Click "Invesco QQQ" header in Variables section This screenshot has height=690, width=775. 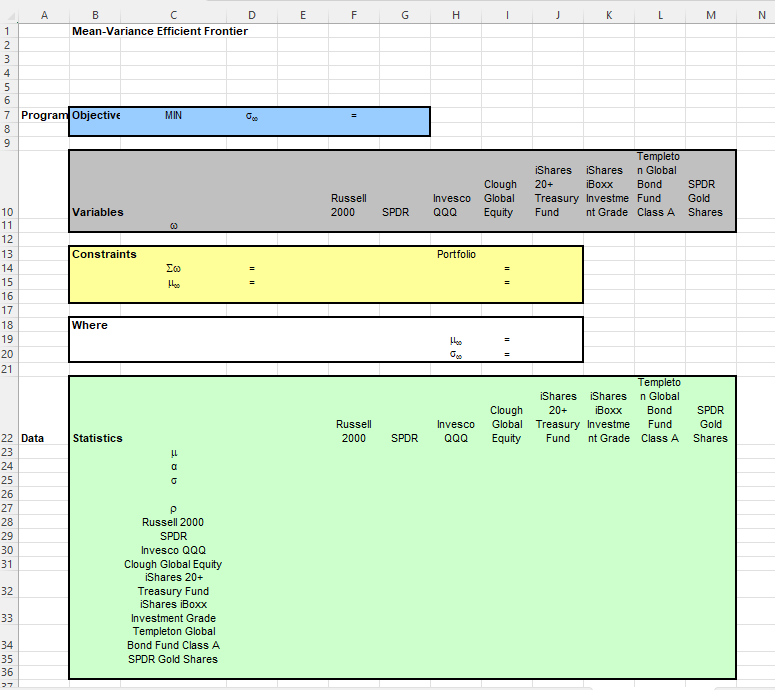coord(452,205)
